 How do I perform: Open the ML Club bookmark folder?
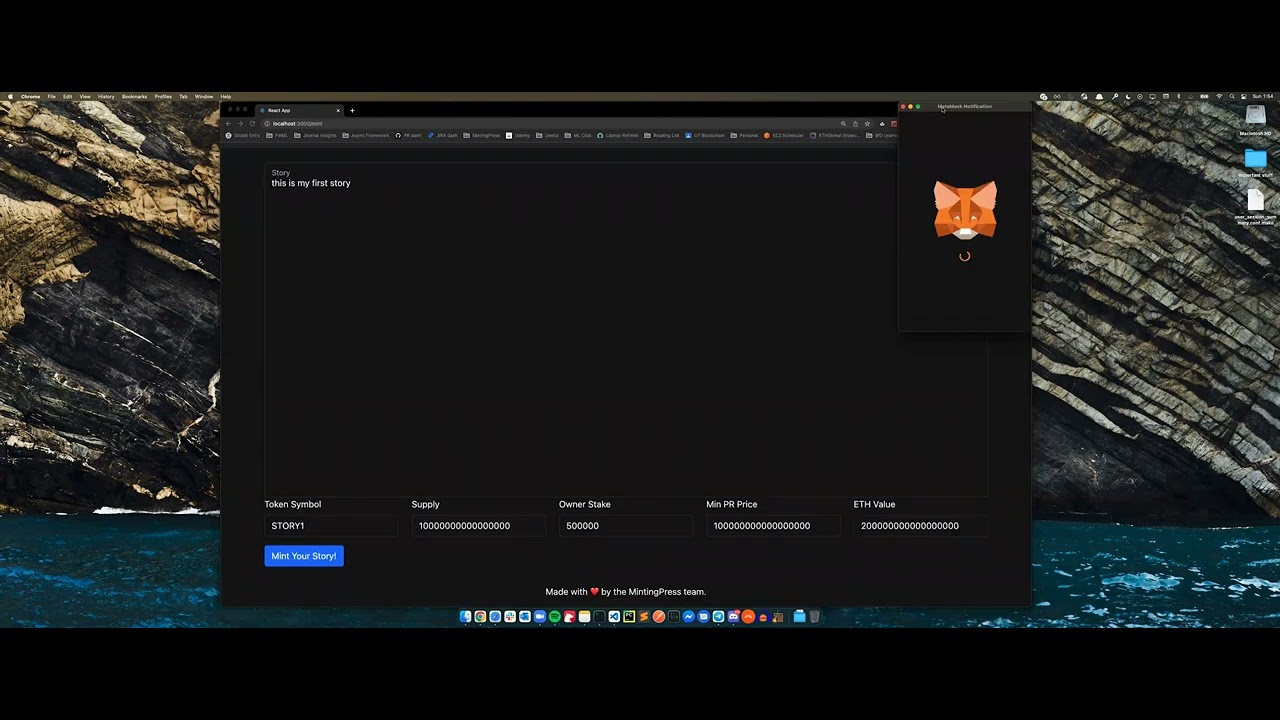579,135
